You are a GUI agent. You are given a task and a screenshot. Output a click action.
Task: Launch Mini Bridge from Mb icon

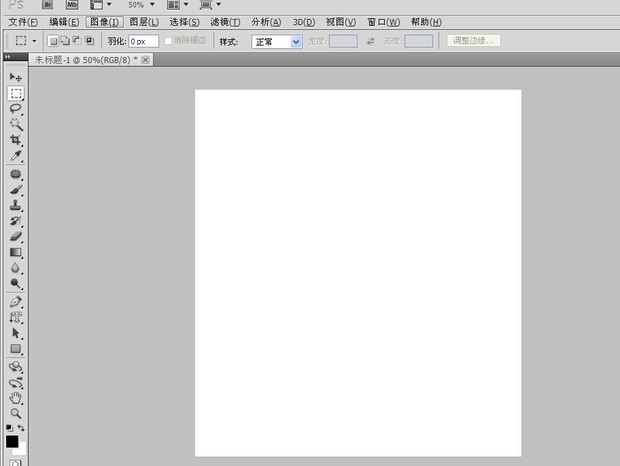pos(72,5)
